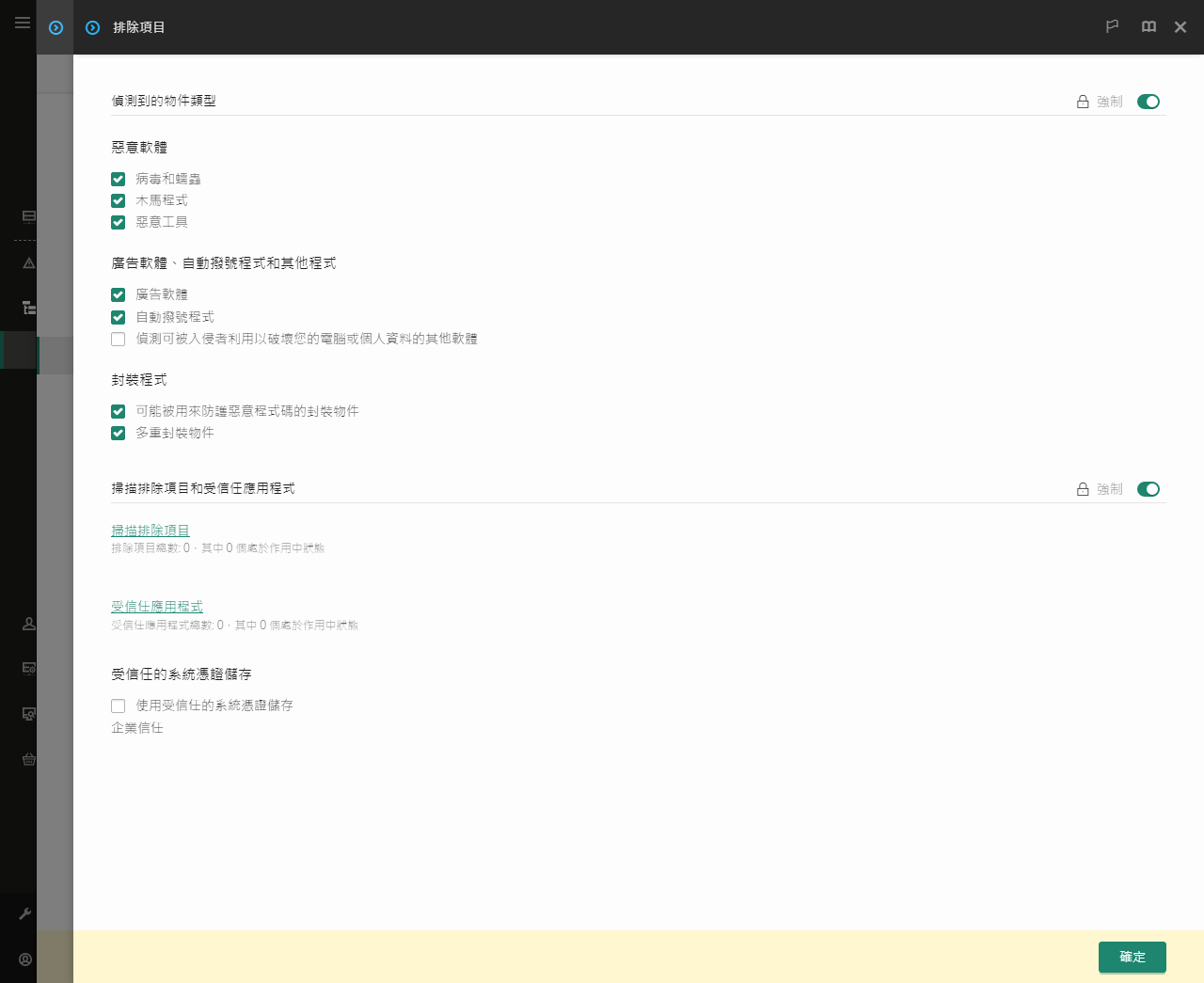Enable detection of other exploitable software
This screenshot has width=1204, height=983.
(x=118, y=339)
